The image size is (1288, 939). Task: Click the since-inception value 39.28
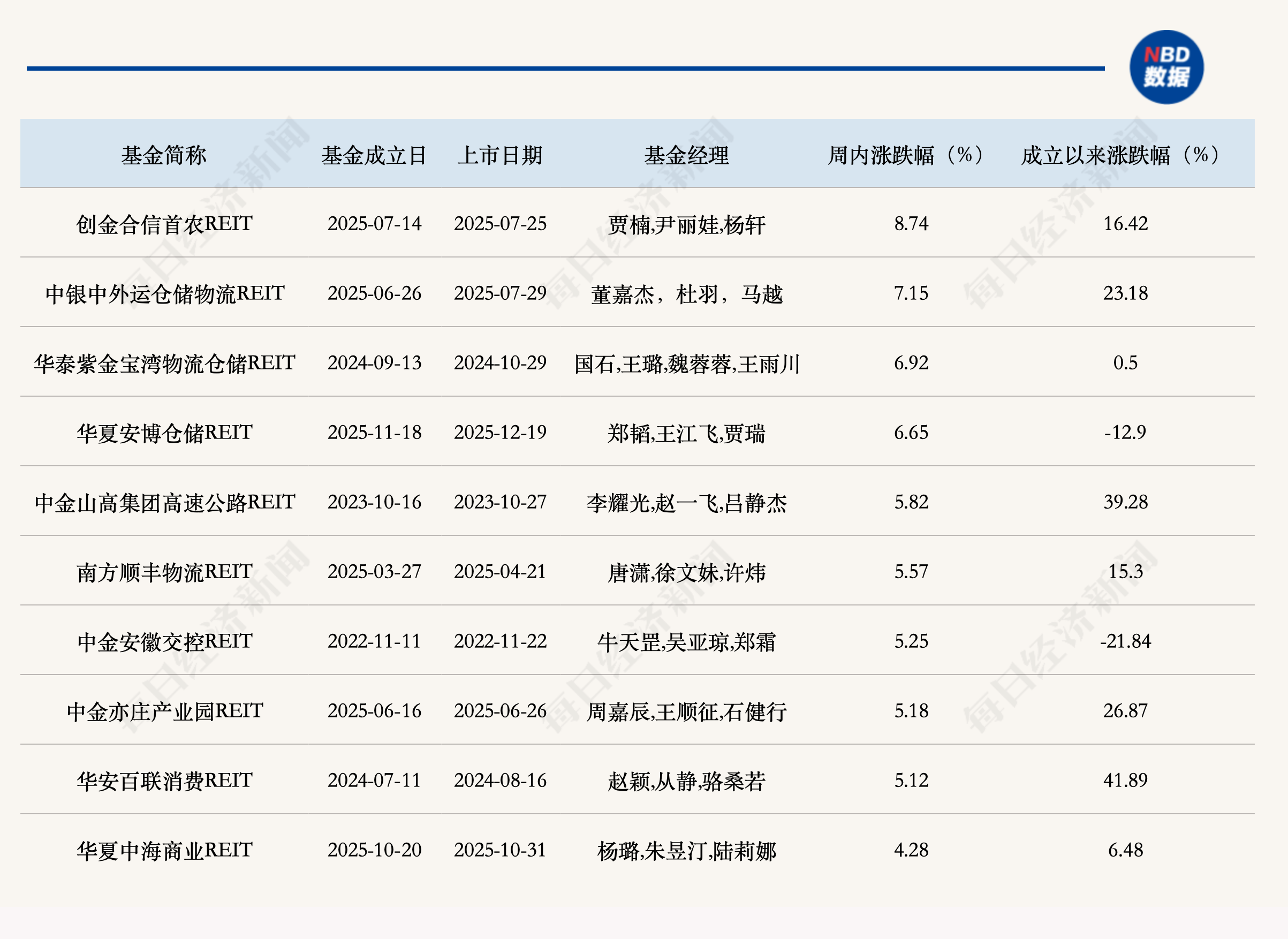(x=1125, y=503)
